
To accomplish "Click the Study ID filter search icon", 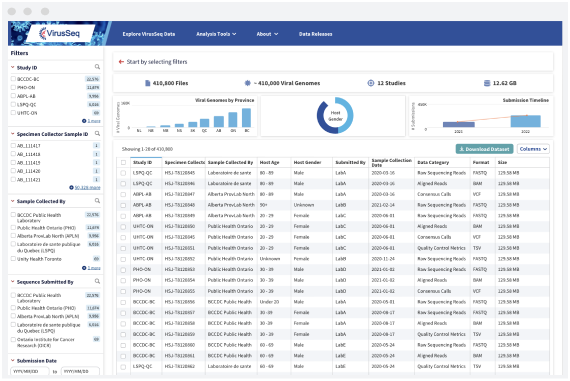I will (97, 67).
